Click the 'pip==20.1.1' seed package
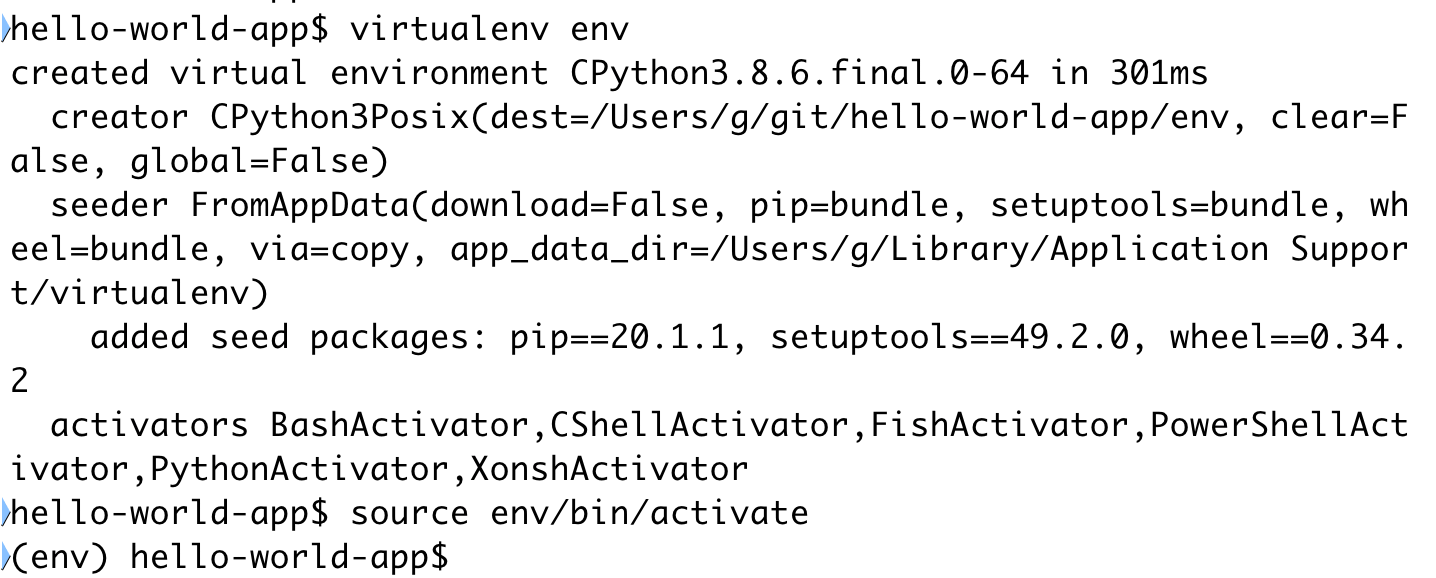Image resolution: width=1436 pixels, height=578 pixels. coord(620,337)
